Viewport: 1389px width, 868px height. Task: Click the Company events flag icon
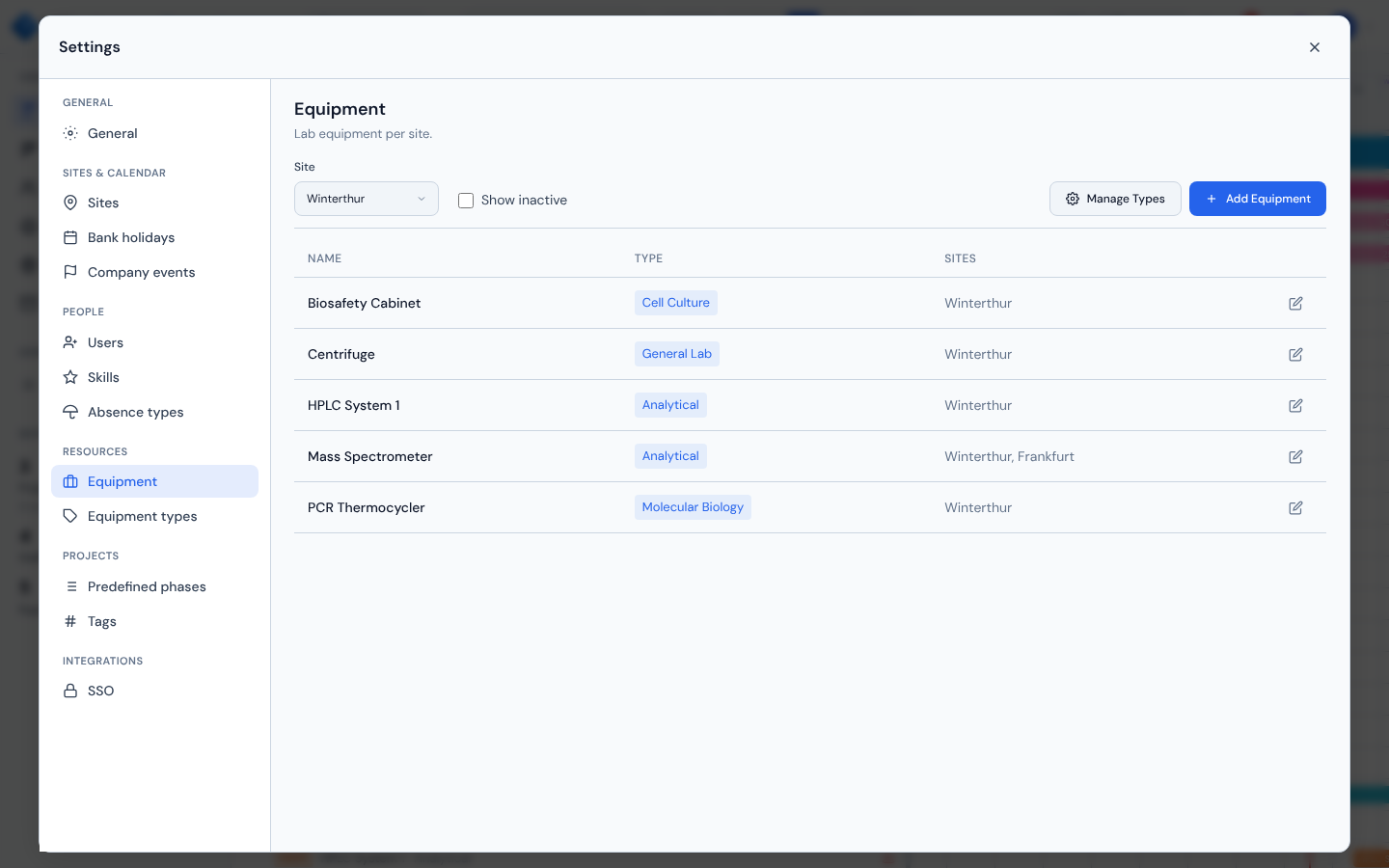70,272
